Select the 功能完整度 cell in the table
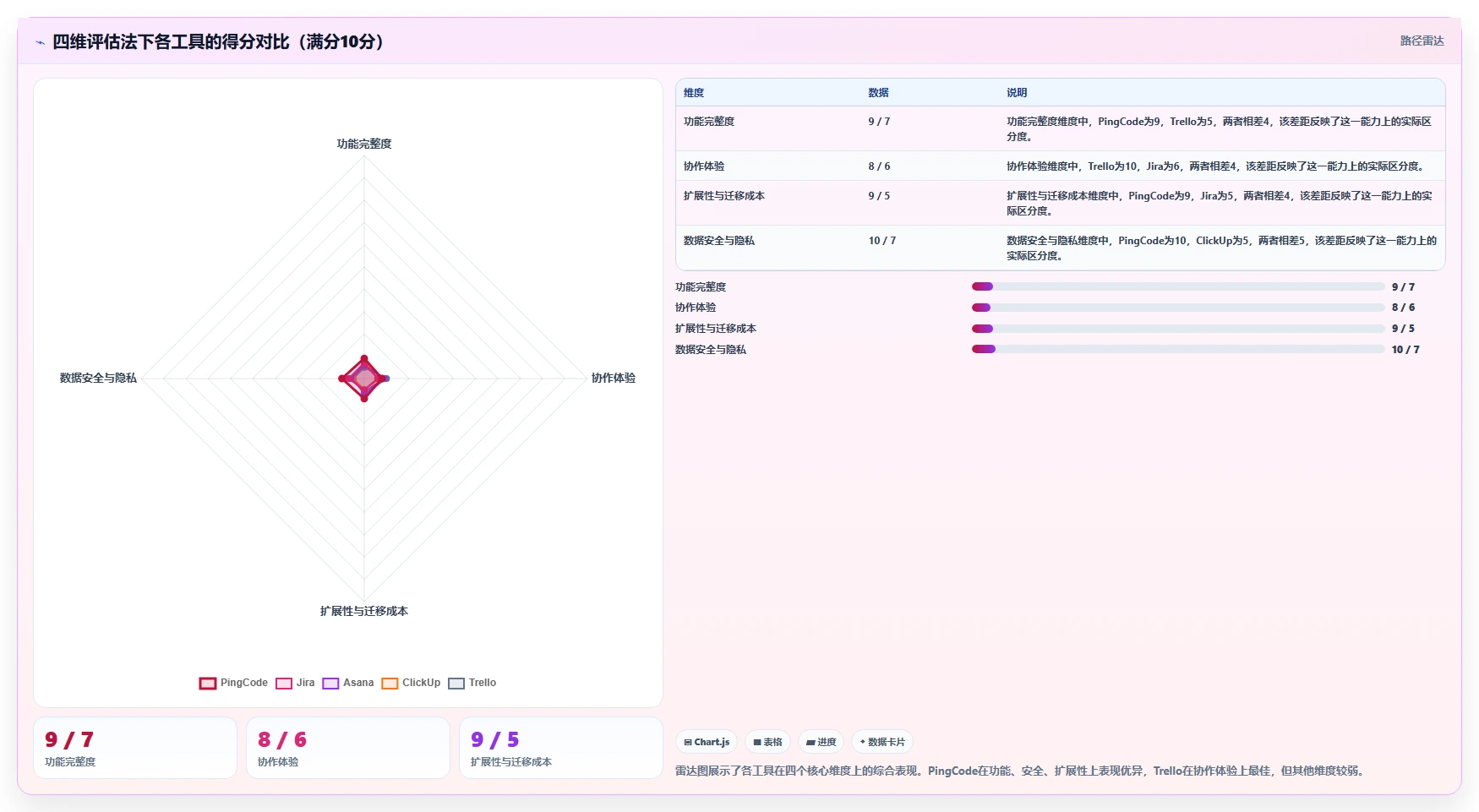The height and width of the screenshot is (812, 1479). pyautogui.click(x=709, y=122)
